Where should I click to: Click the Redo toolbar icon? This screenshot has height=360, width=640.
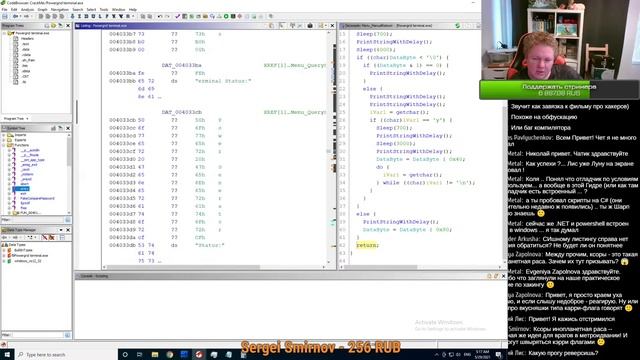click(x=167, y=16)
